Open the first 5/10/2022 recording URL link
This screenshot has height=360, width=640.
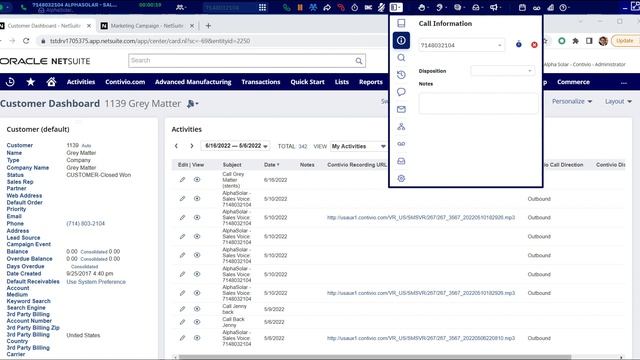[x=421, y=218]
